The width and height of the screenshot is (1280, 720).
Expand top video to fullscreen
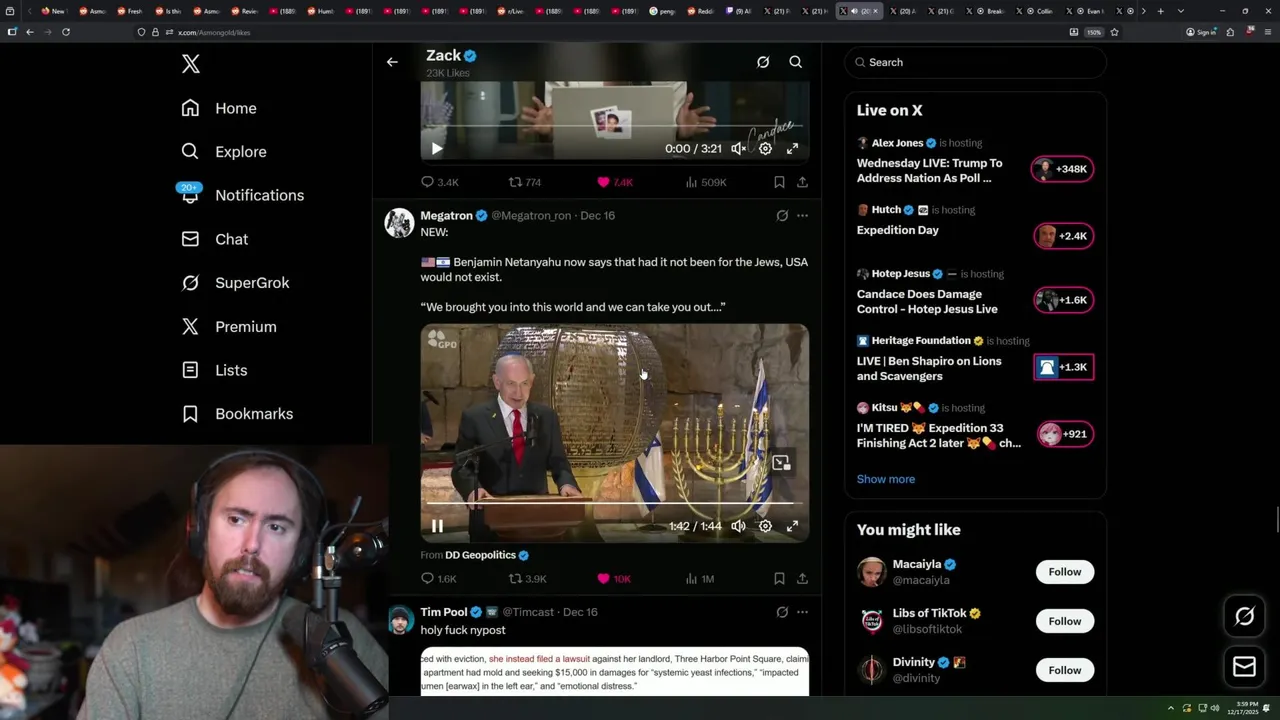pos(792,148)
